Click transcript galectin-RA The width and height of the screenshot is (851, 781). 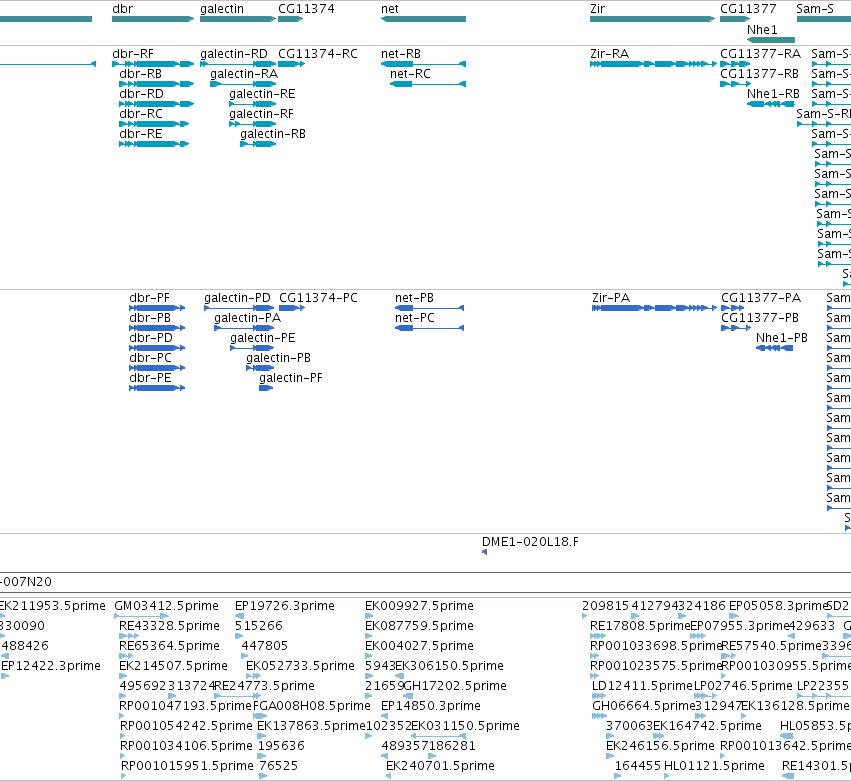(244, 74)
